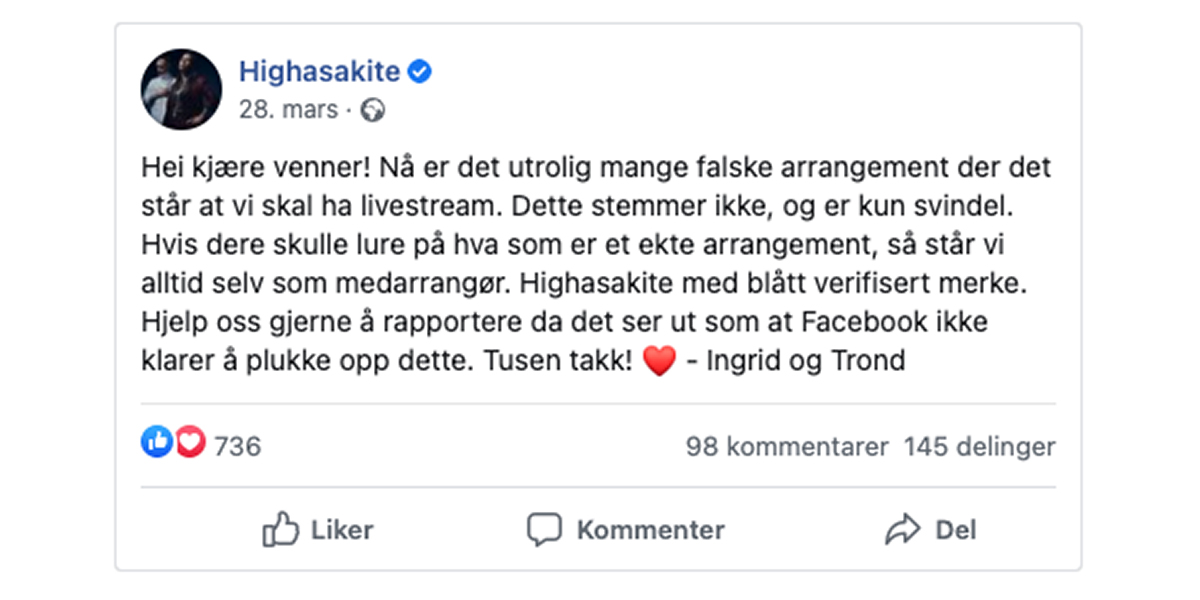Image resolution: width=1200 pixels, height=600 pixels.
Task: Click the globe public-privacy icon
Action: click(374, 111)
